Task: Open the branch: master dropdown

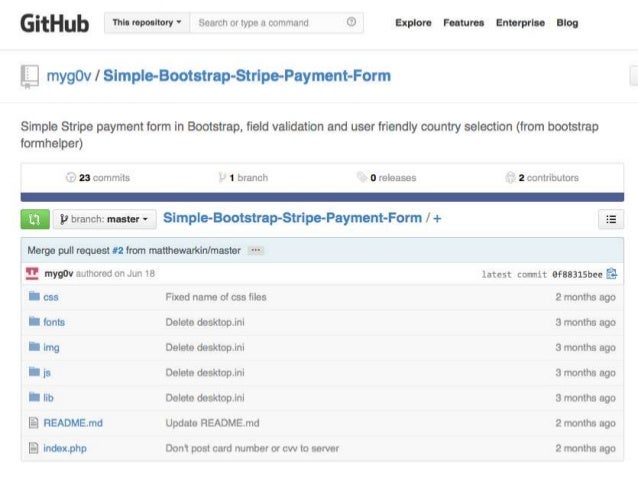Action: (x=105, y=219)
